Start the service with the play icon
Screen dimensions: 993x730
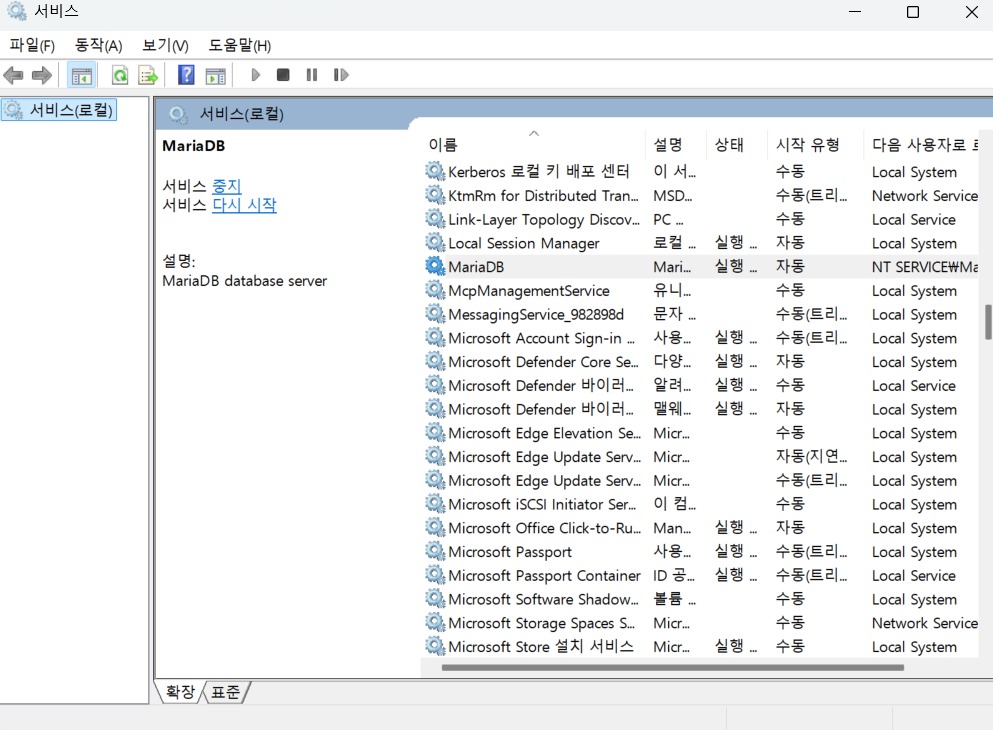tap(255, 75)
